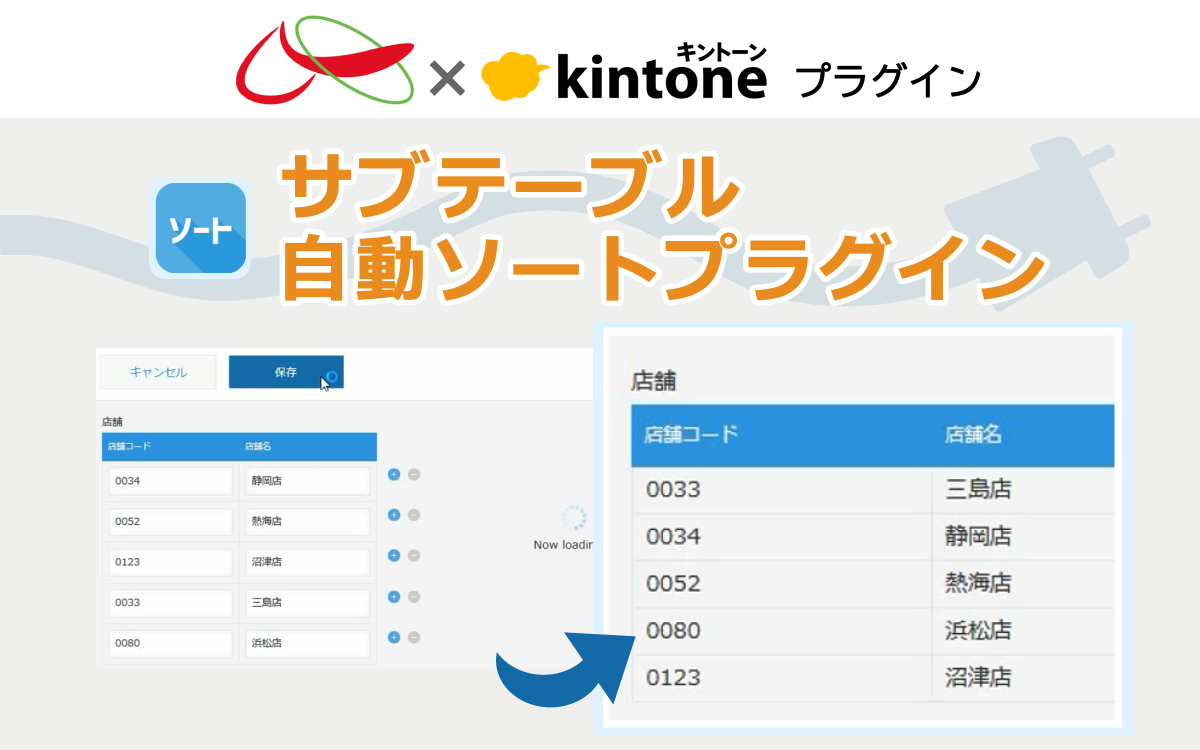Add a row after the 静岡店 row
The width and height of the screenshot is (1200, 750).
click(394, 474)
